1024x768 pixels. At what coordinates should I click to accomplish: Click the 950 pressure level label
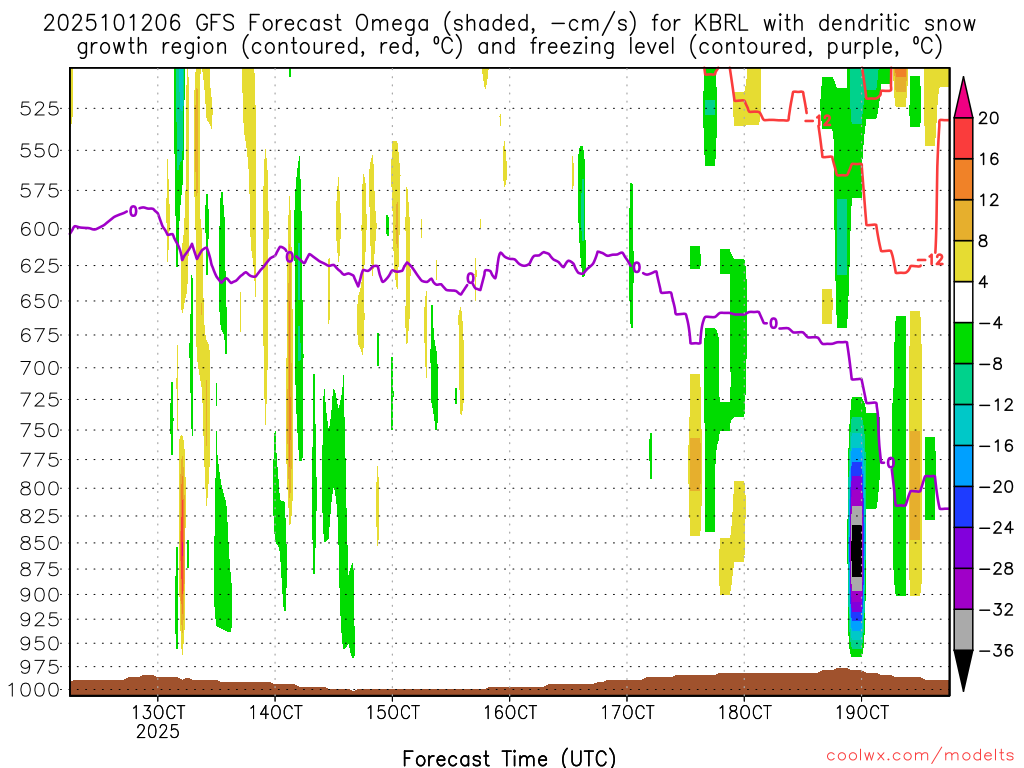point(40,644)
